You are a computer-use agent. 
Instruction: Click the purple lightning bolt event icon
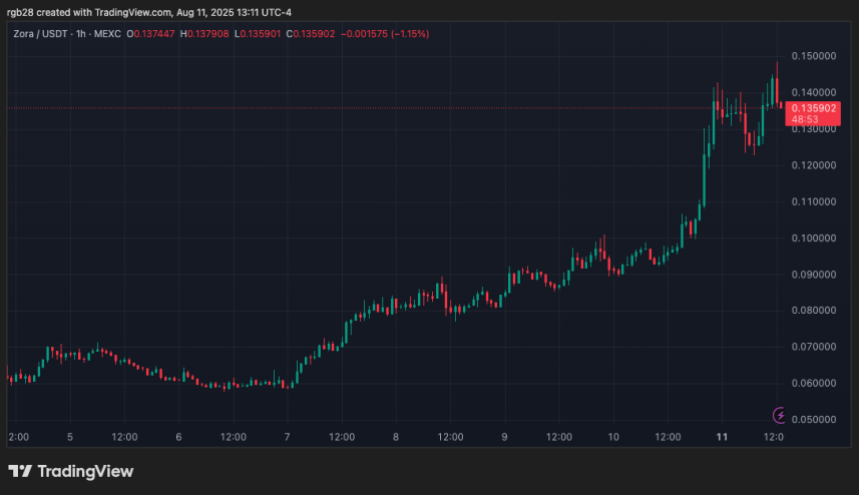[779, 414]
